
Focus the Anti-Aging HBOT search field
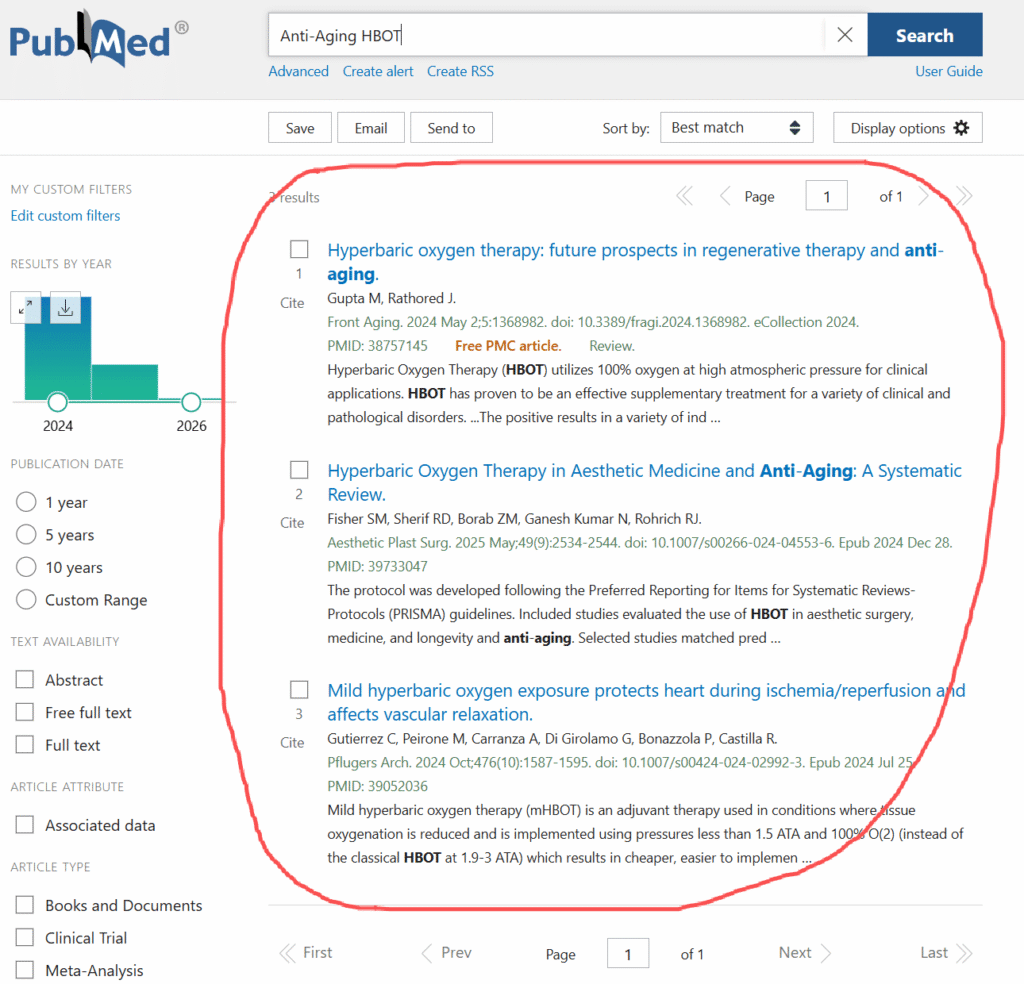pyautogui.click(x=545, y=35)
